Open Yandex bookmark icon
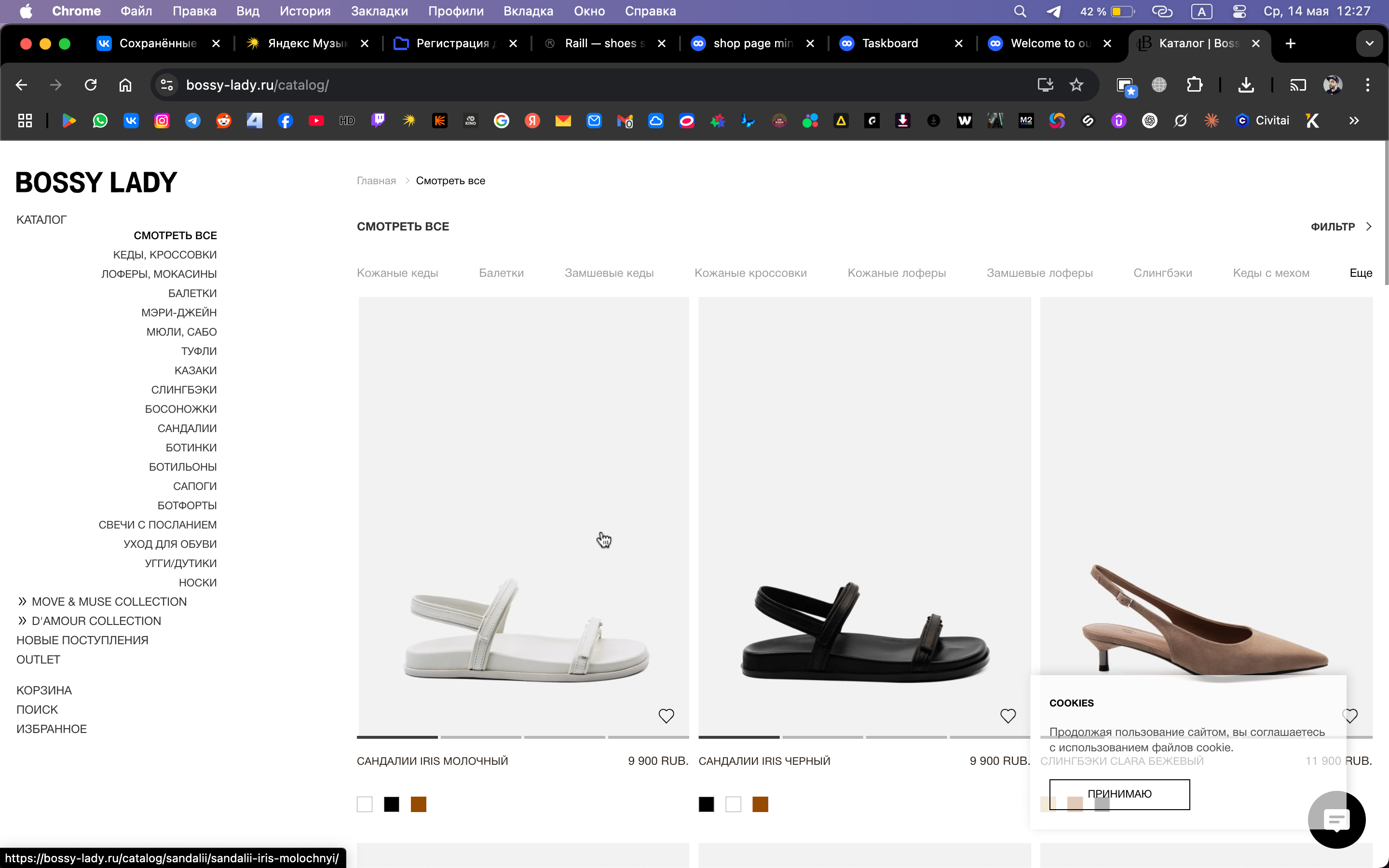Viewport: 1389px width, 868px height. click(x=532, y=121)
